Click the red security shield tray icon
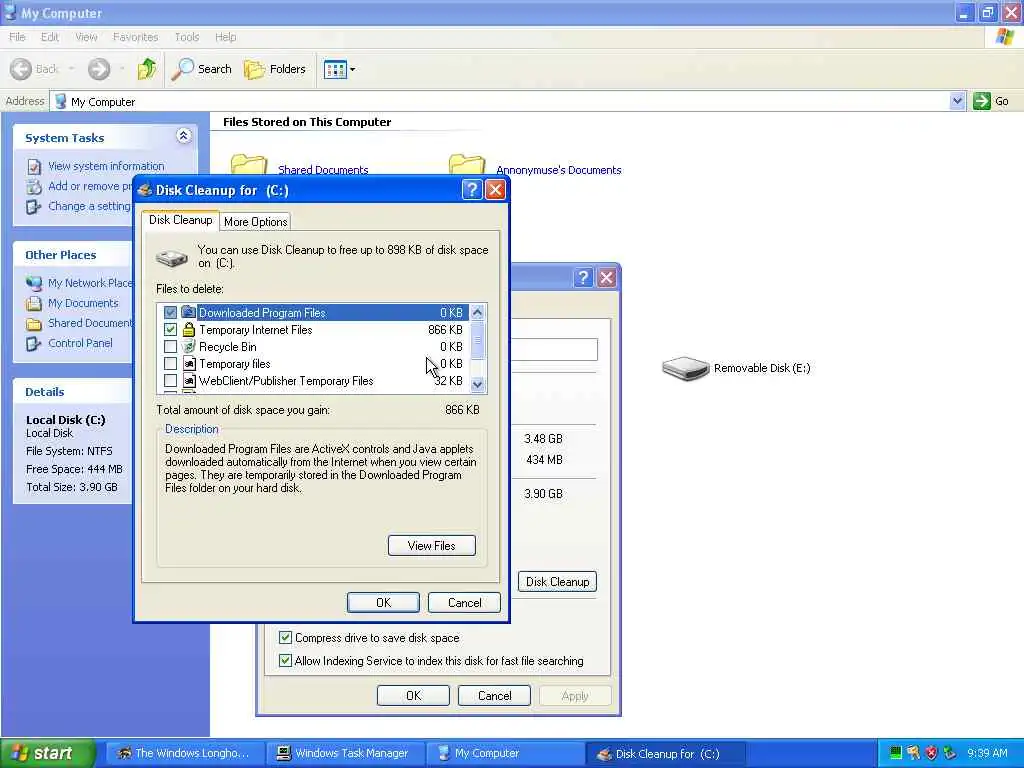The width and height of the screenshot is (1024, 768). [x=932, y=753]
